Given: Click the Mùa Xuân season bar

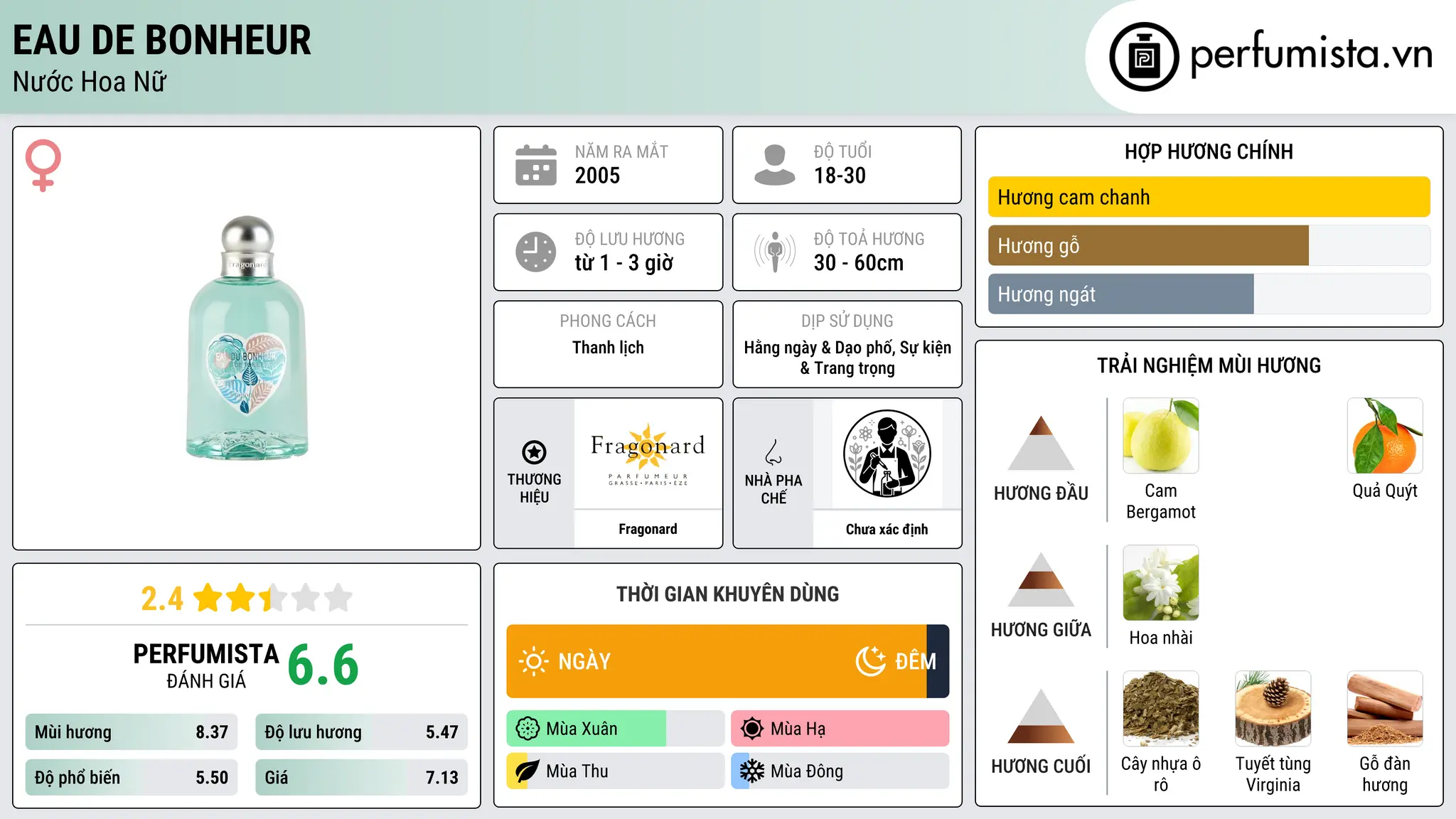Looking at the screenshot, I should [x=616, y=729].
